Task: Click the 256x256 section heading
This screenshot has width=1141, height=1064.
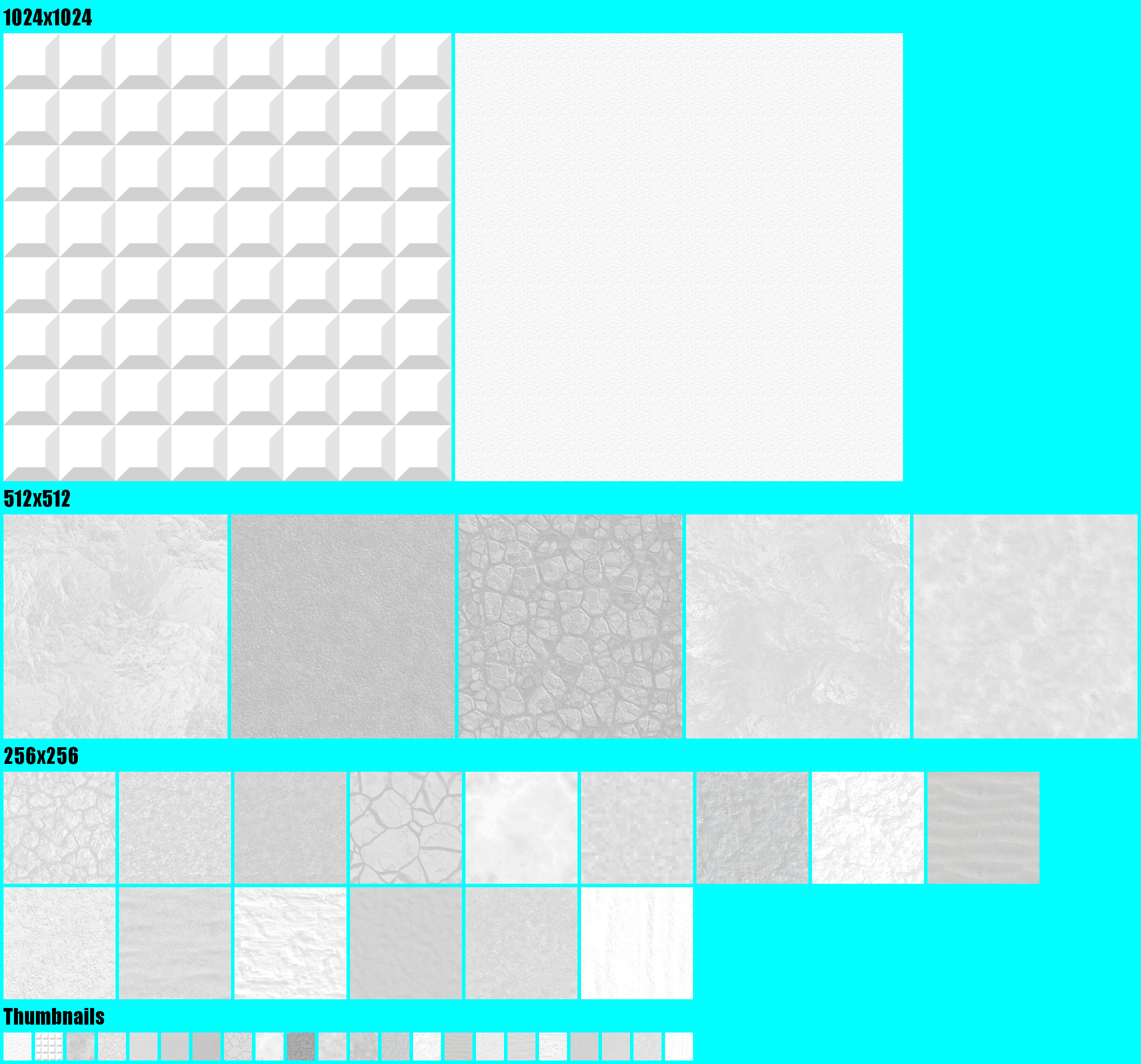Action: 41,756
